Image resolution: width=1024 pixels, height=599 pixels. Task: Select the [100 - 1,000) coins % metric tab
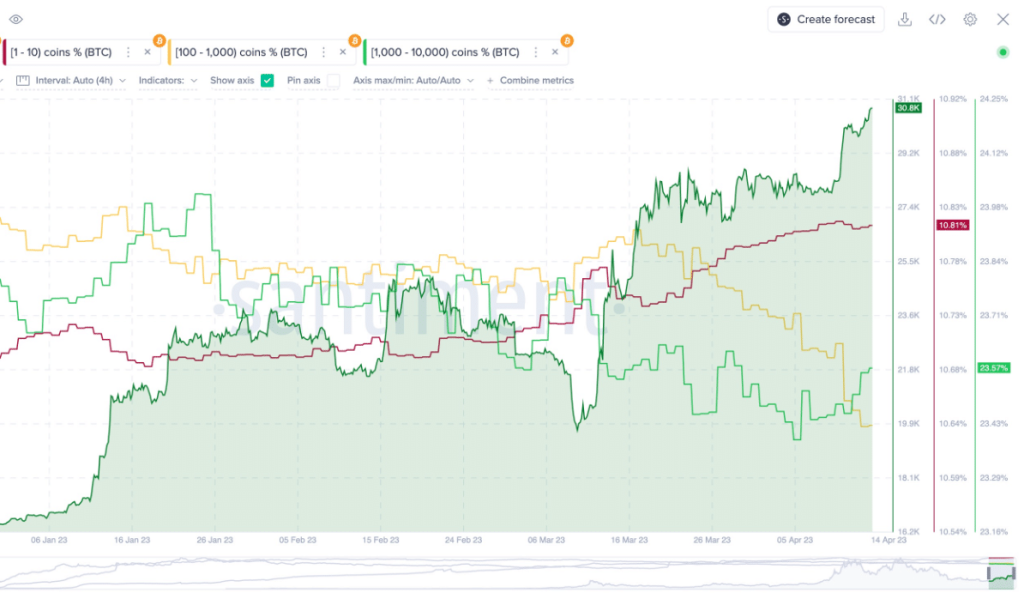240,52
